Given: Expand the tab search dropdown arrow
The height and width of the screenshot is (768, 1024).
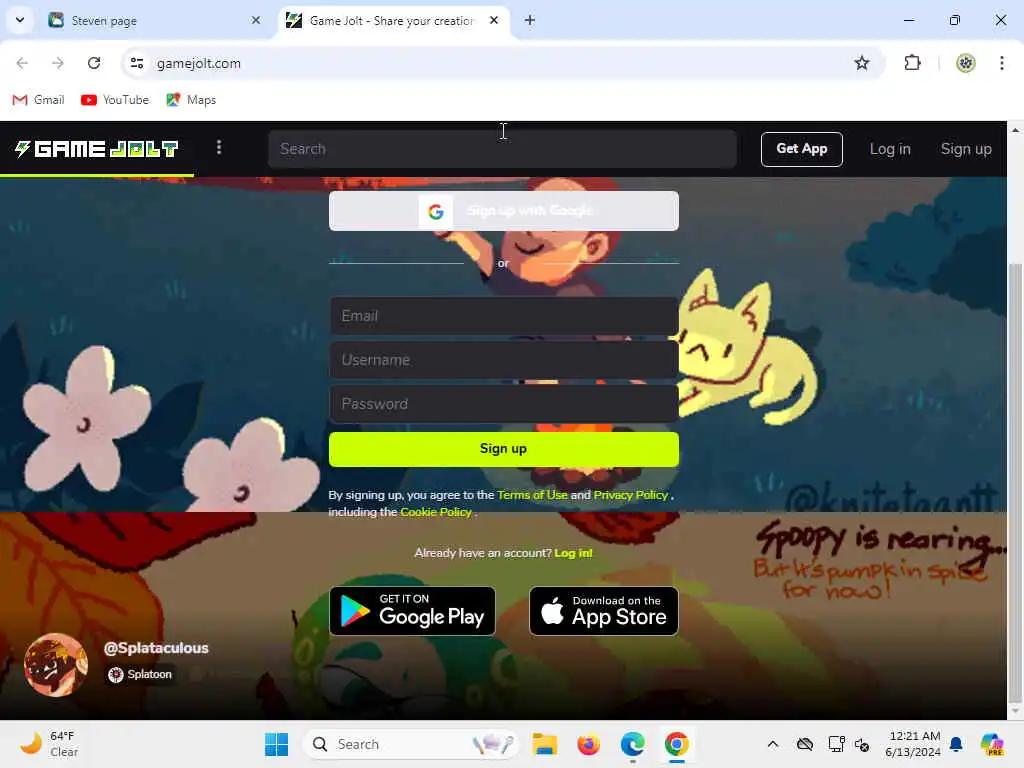Looking at the screenshot, I should click(20, 20).
